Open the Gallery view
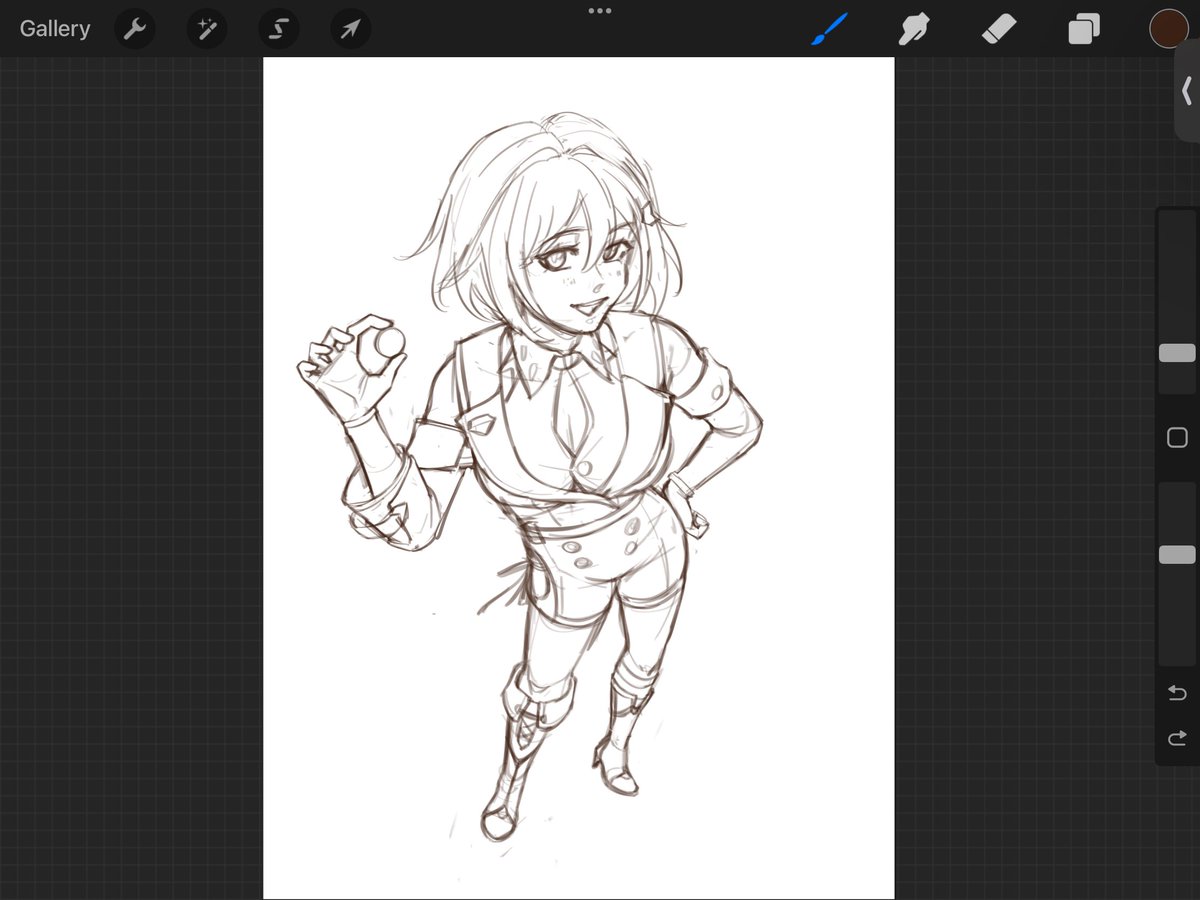Viewport: 1200px width, 900px height. (x=55, y=29)
